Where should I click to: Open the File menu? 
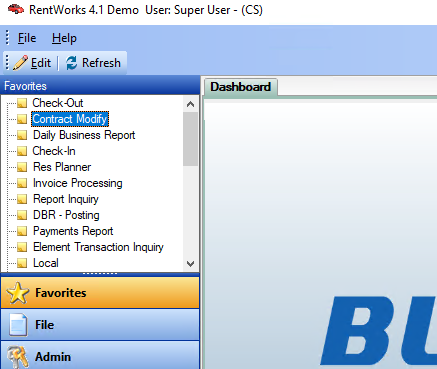click(x=27, y=38)
